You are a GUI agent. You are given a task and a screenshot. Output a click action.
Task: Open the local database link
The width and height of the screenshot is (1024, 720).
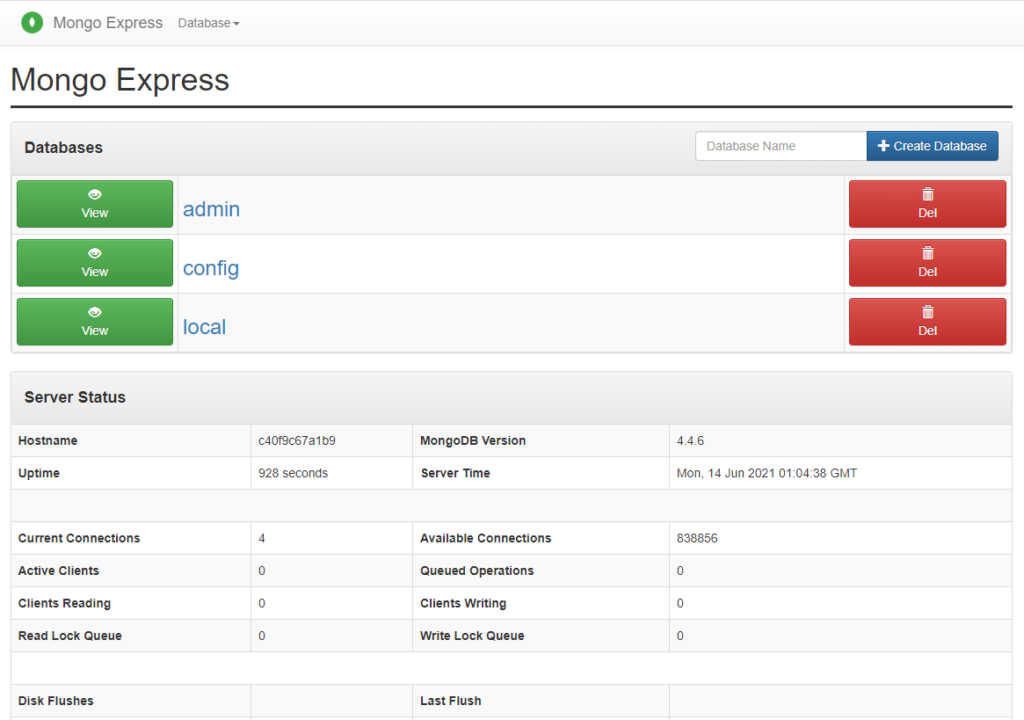(204, 327)
